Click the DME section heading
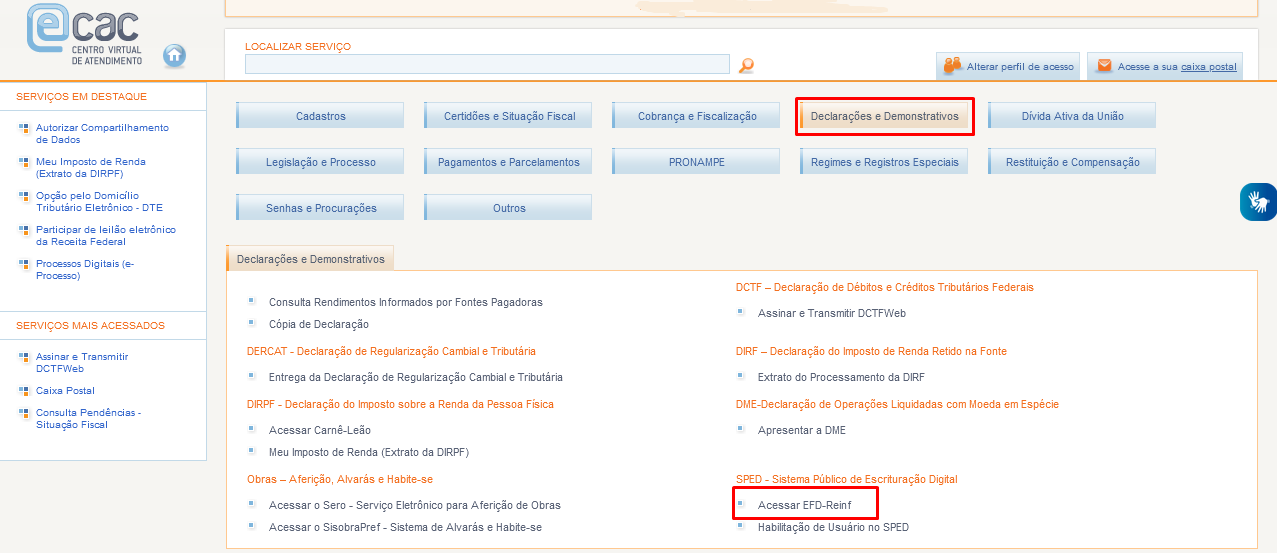 (x=897, y=404)
